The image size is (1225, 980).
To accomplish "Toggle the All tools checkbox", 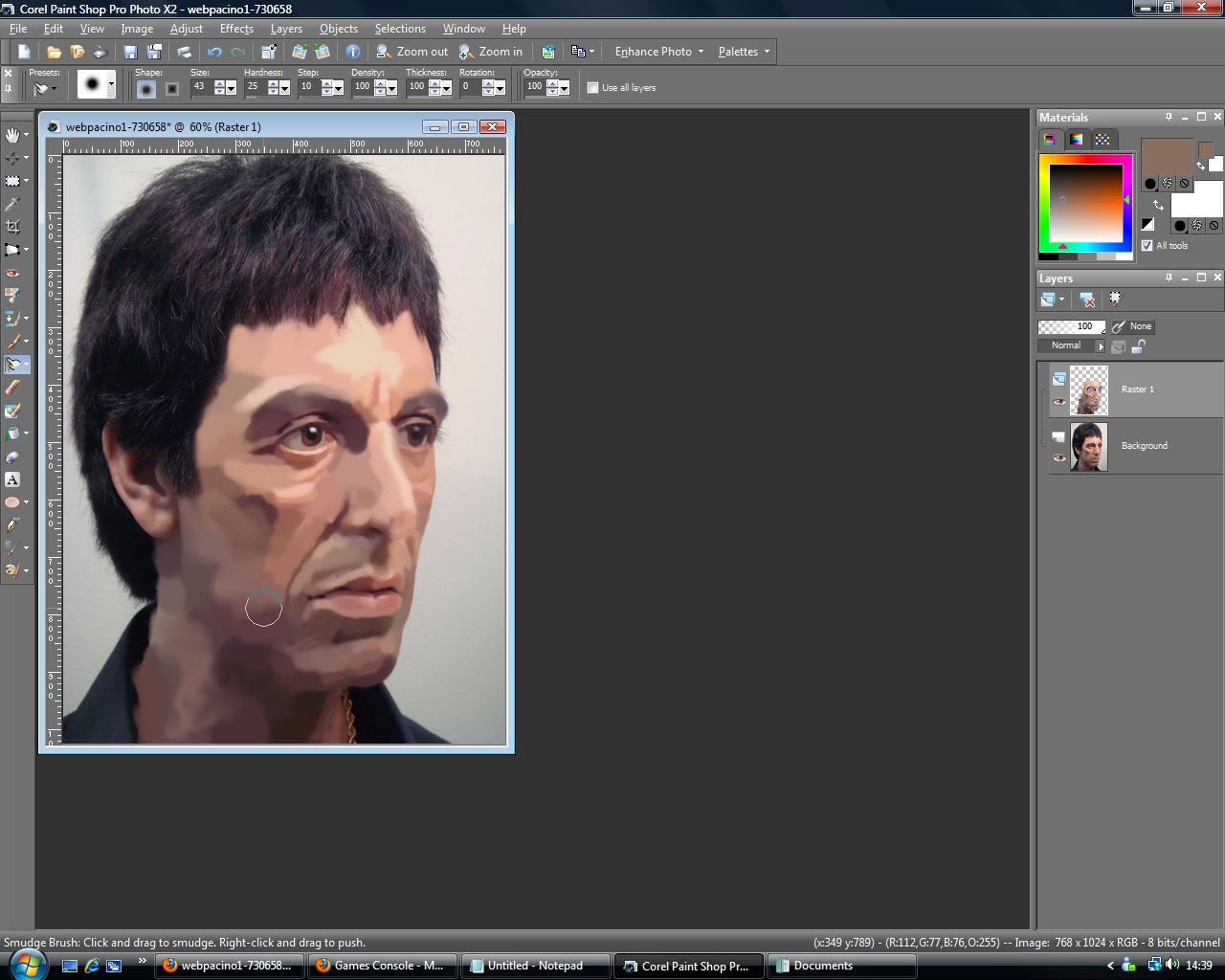I will click(1147, 246).
